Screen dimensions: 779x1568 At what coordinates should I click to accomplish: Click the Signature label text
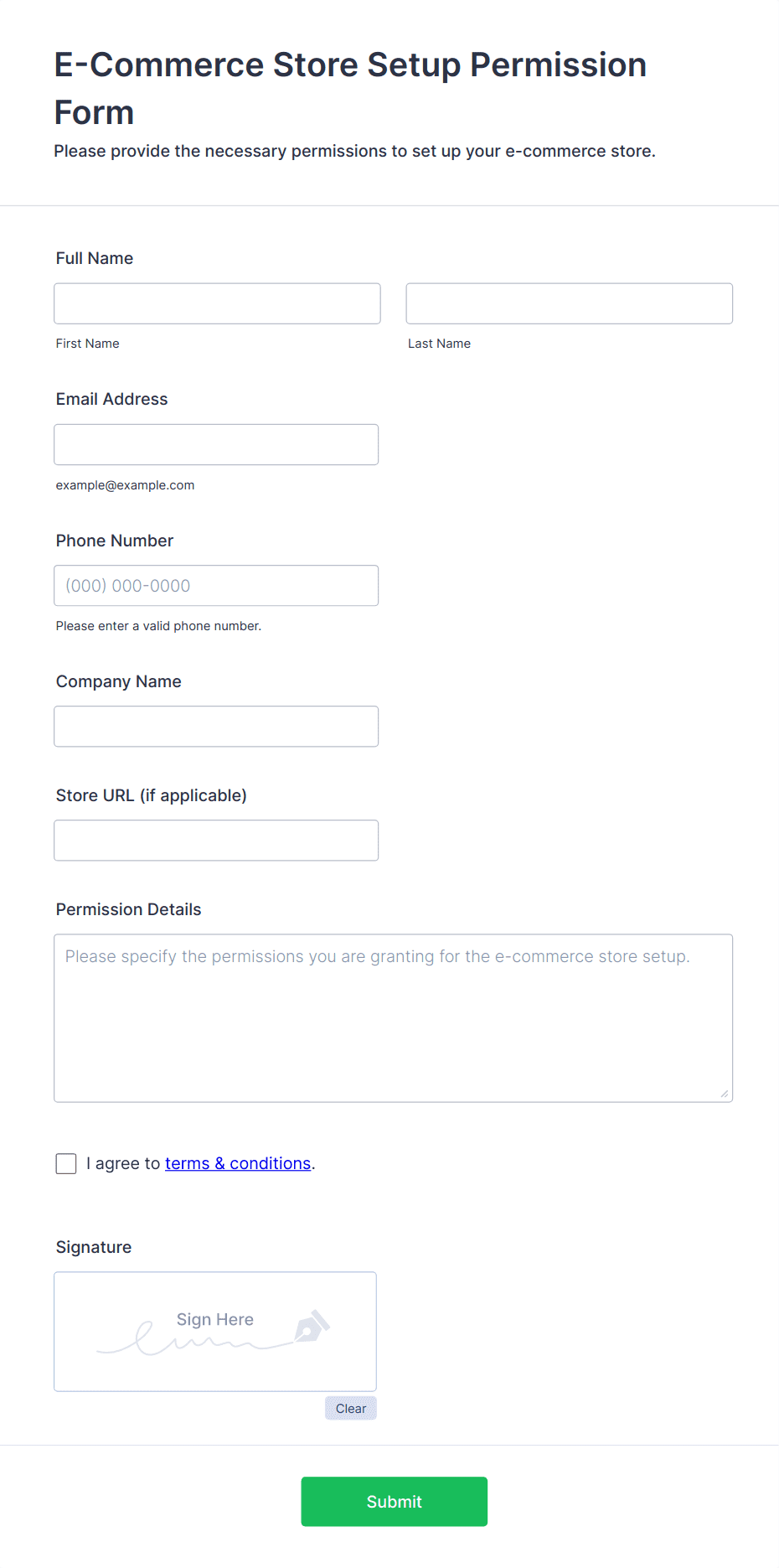pos(94,1247)
